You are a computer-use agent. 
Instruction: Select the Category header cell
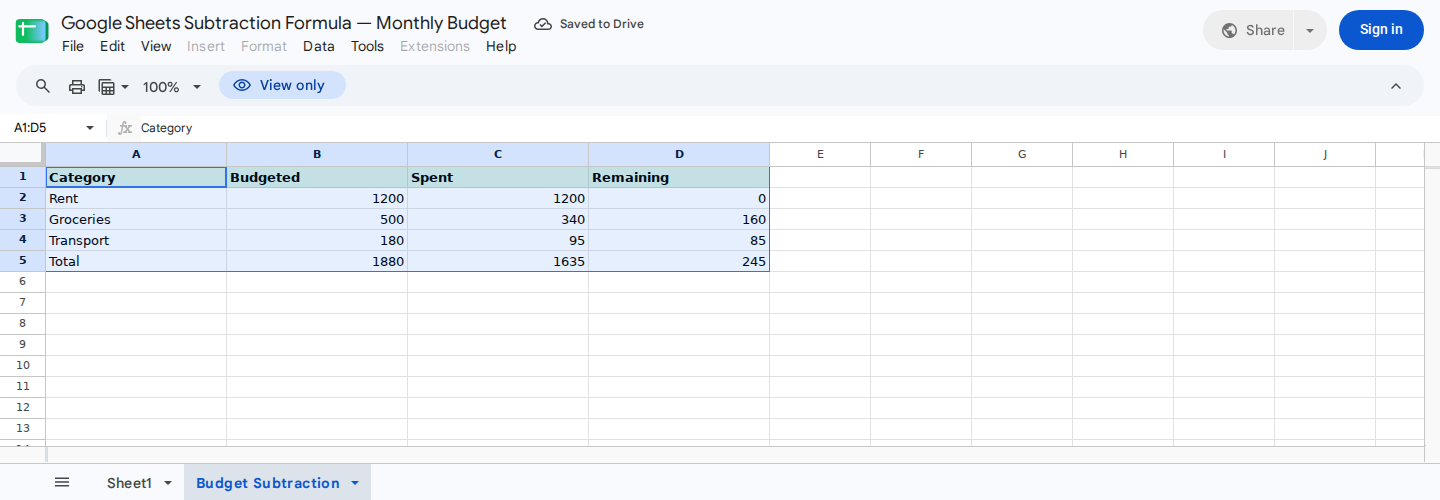point(136,177)
